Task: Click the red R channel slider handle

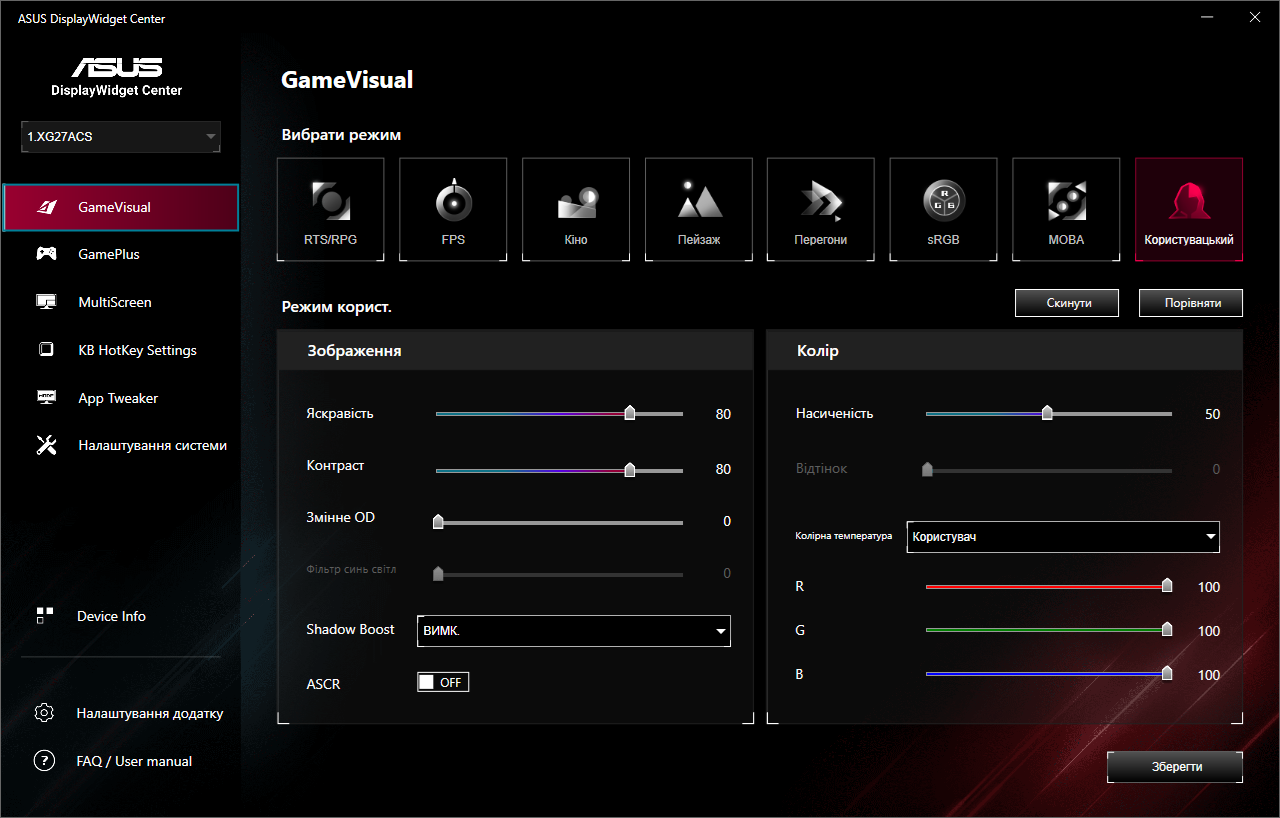Action: pos(1167,586)
